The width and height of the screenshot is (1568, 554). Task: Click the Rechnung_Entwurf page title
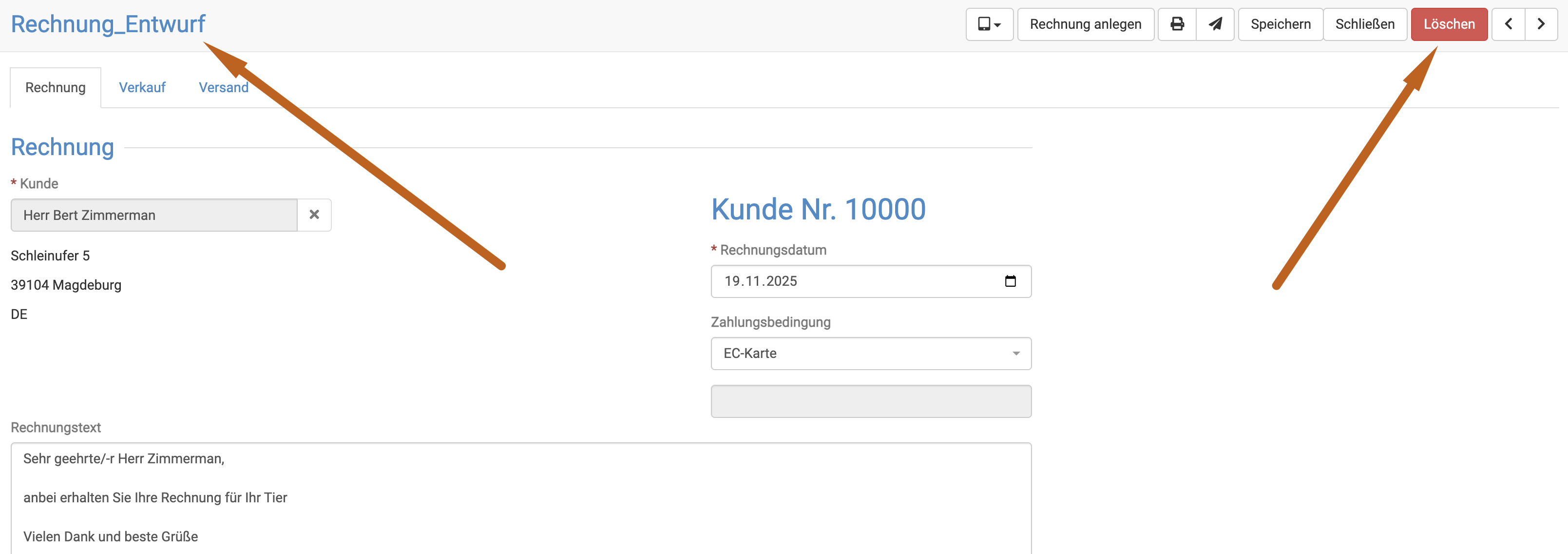tap(108, 24)
